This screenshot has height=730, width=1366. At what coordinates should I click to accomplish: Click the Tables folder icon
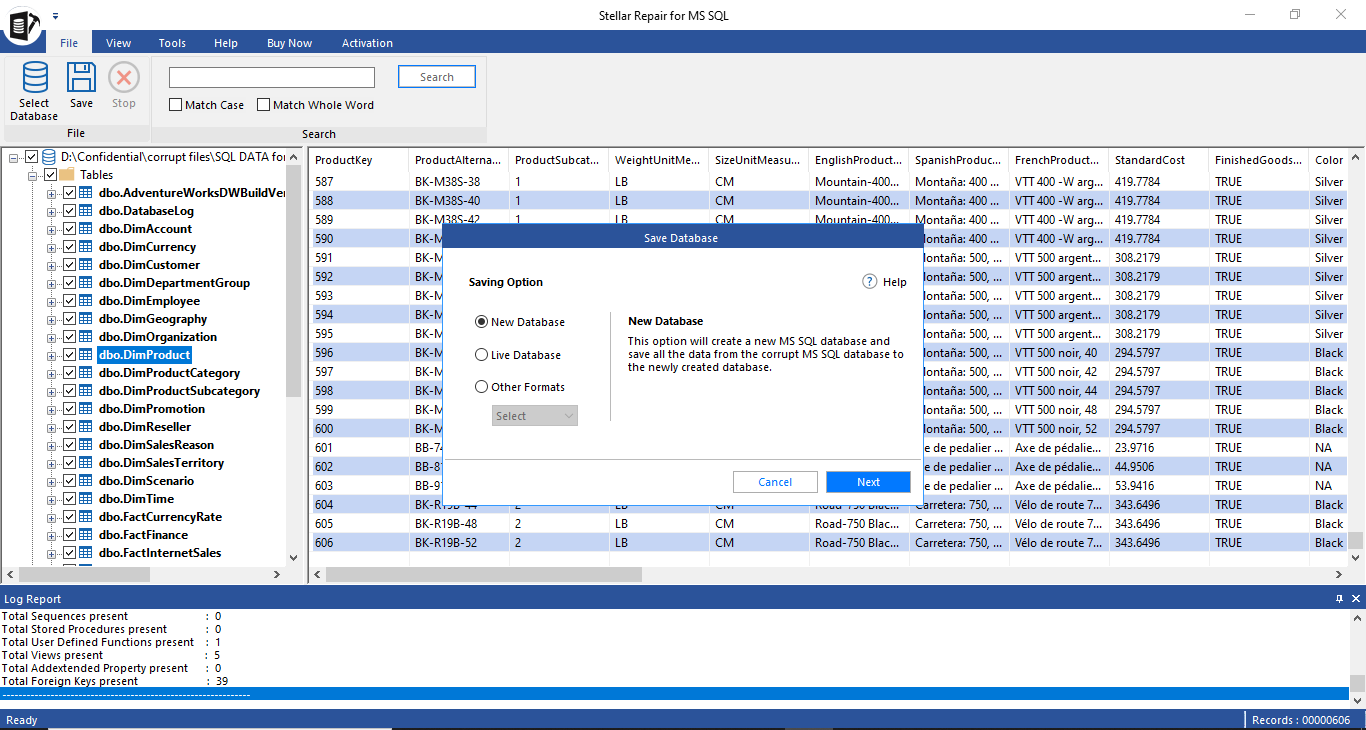point(68,175)
